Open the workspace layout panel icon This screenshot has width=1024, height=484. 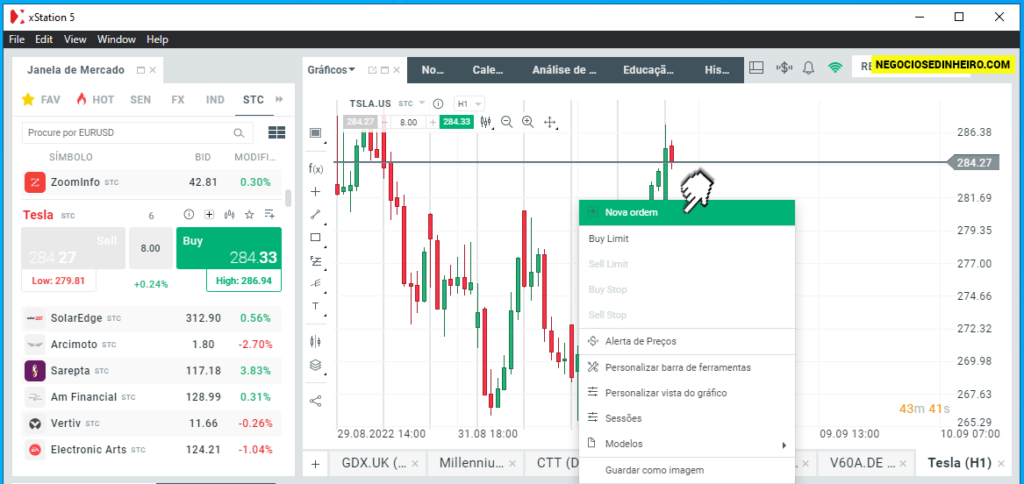756,67
